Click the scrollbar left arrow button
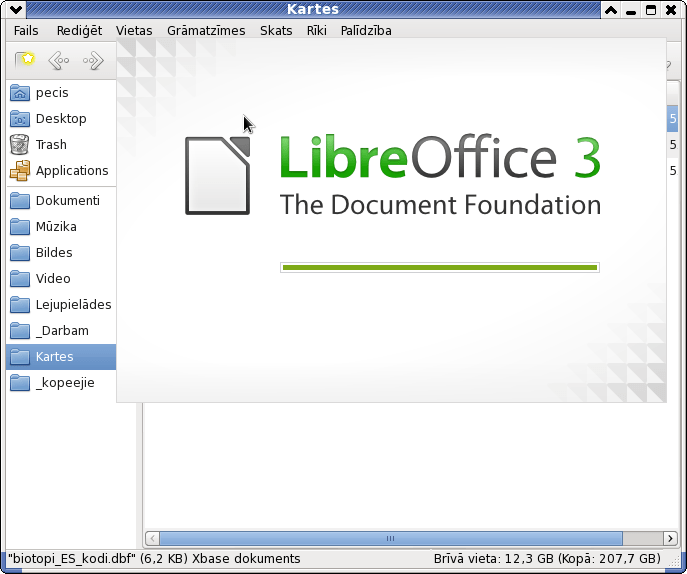Viewport: 687px width, 574px height. [152, 538]
